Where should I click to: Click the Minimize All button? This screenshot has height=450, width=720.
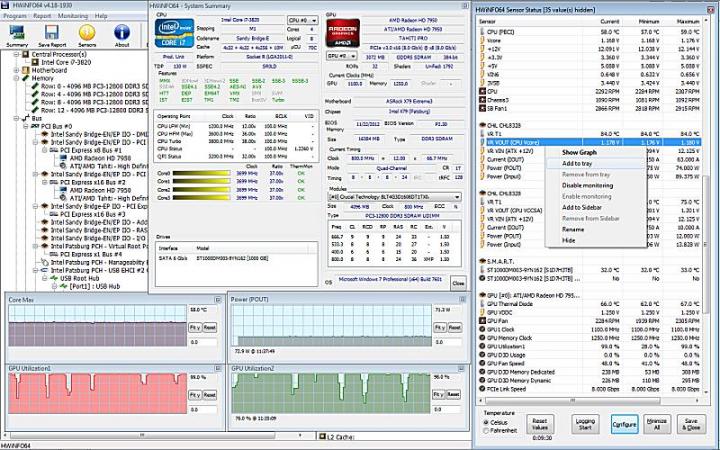tap(656, 424)
